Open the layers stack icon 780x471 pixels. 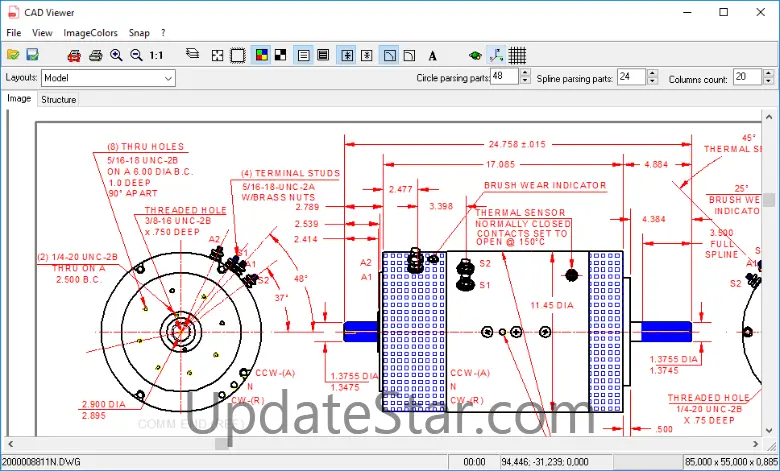pos(194,55)
